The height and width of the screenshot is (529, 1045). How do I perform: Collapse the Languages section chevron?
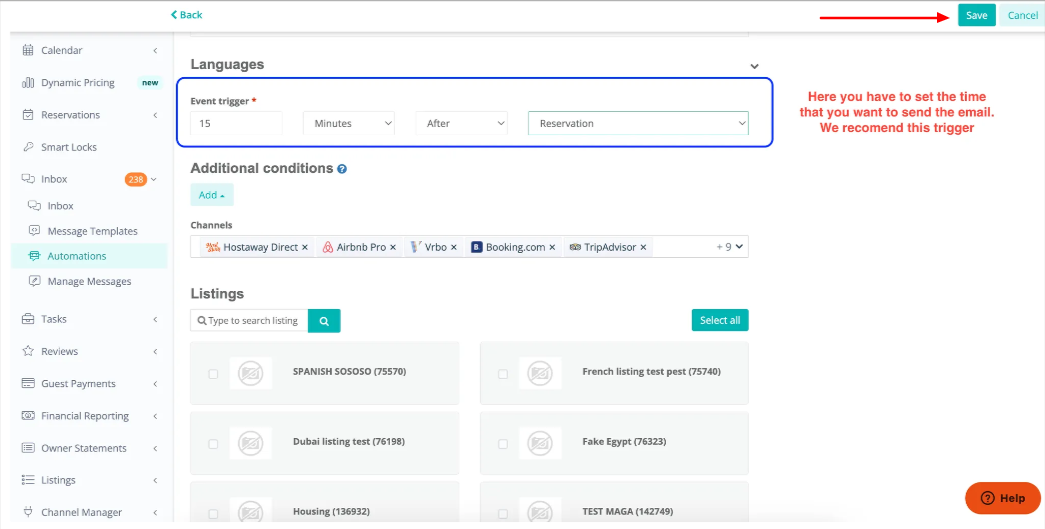coord(754,66)
